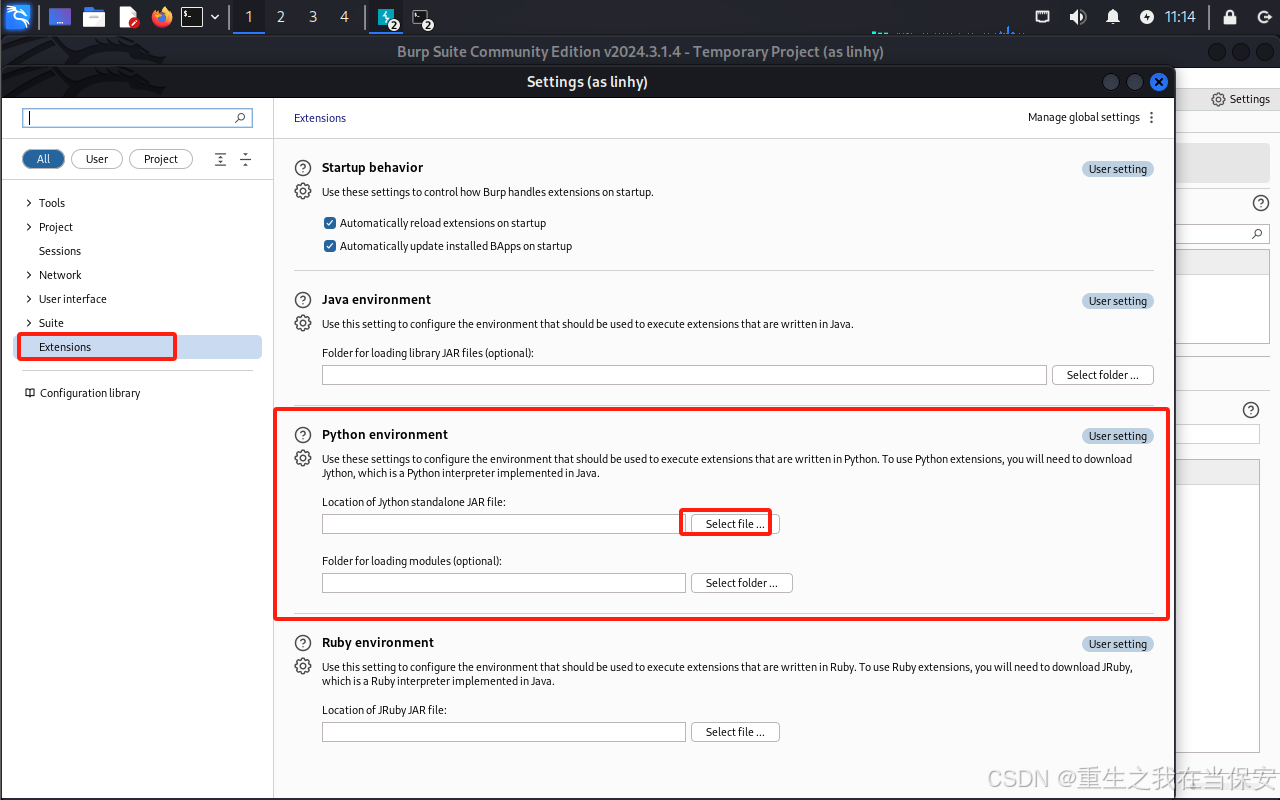This screenshot has width=1280, height=800.
Task: Expand the Suite tree node
Action: (28, 323)
